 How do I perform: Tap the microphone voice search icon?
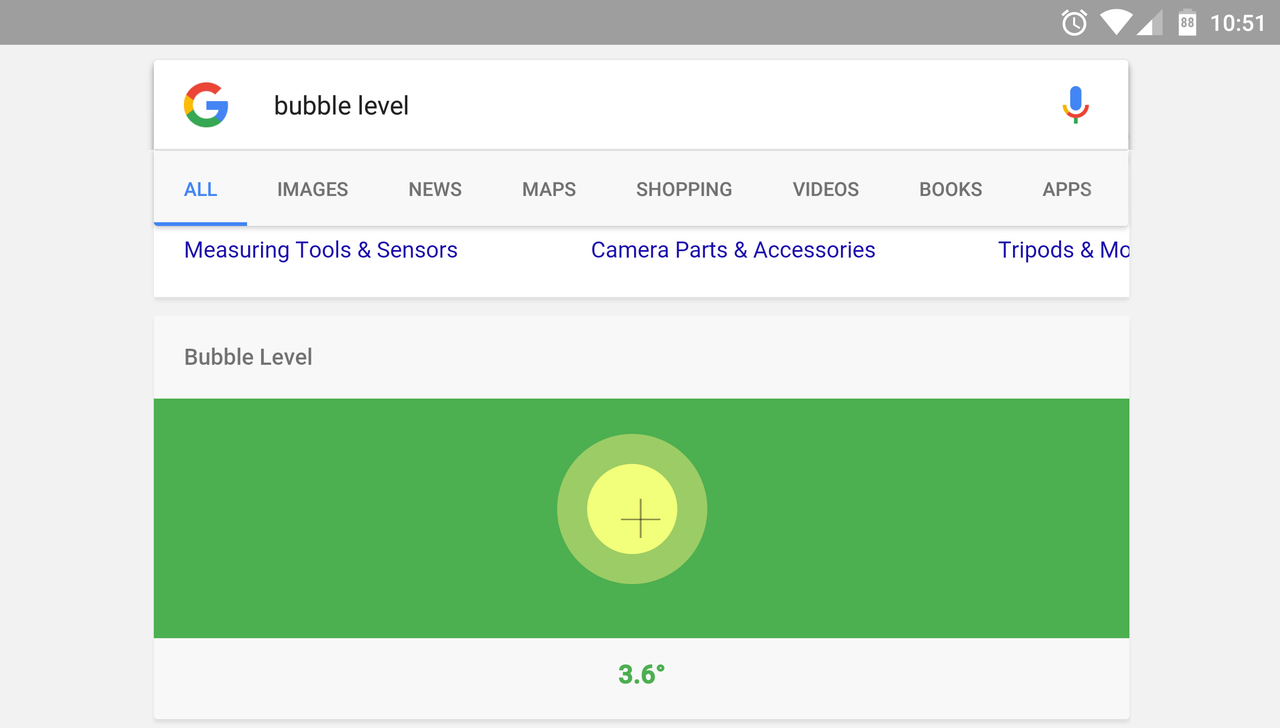[x=1075, y=105]
